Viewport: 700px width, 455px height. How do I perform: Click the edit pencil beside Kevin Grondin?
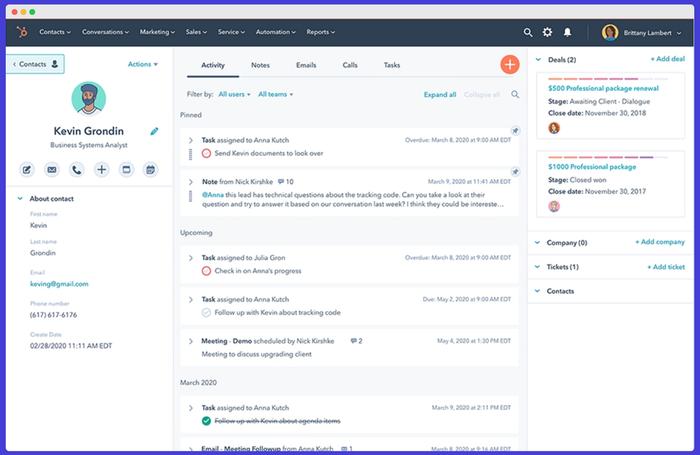[154, 131]
